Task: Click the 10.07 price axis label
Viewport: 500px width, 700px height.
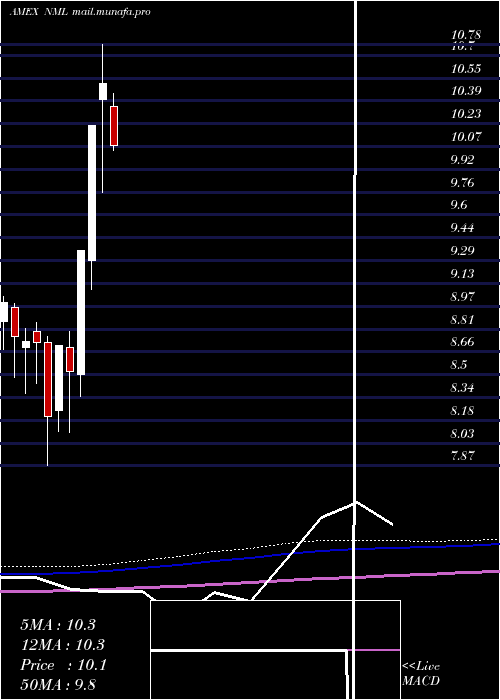Action: 466,137
